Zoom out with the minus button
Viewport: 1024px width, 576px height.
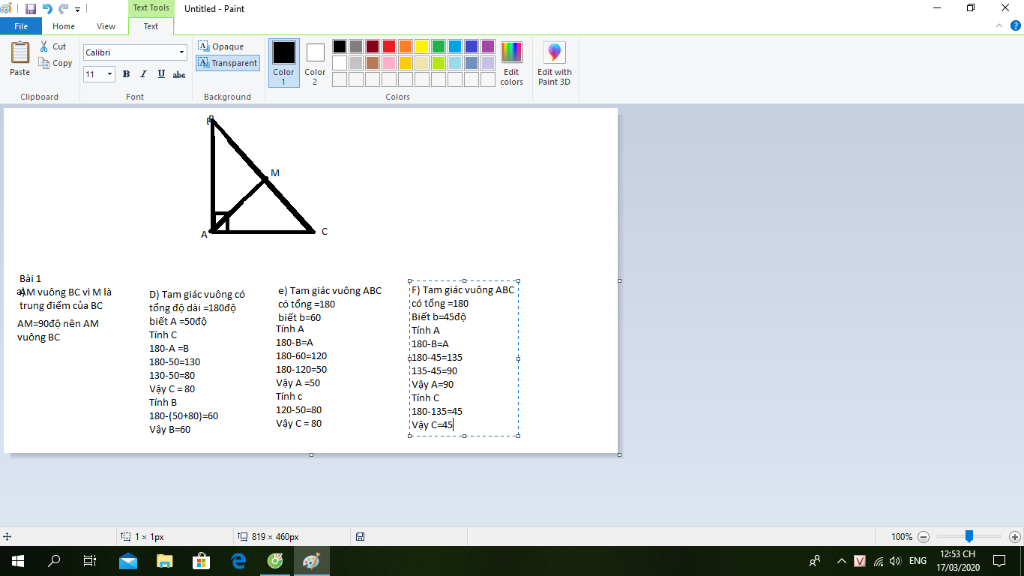point(923,537)
